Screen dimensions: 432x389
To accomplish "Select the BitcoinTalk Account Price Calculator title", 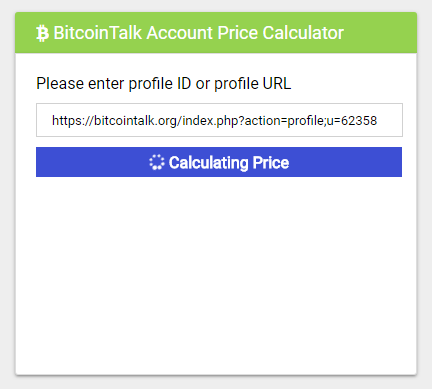I will (199, 33).
